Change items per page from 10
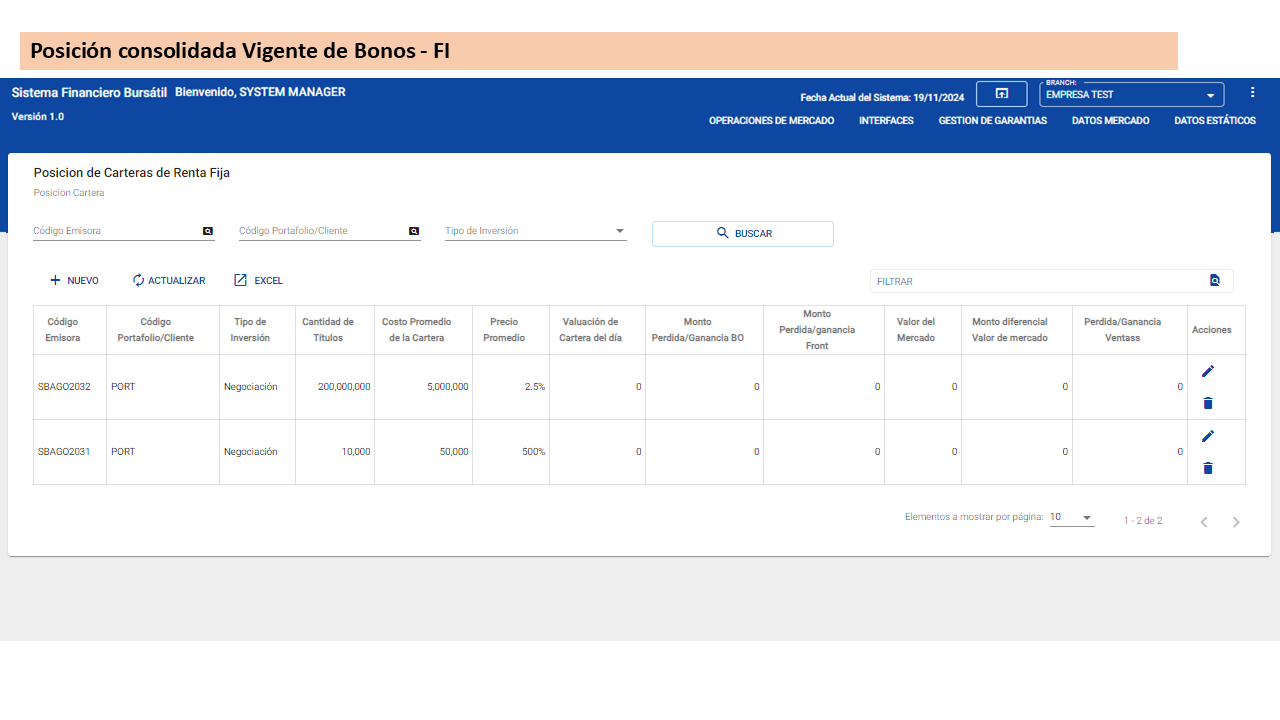Image resolution: width=1280 pixels, height=720 pixels. coord(1070,517)
